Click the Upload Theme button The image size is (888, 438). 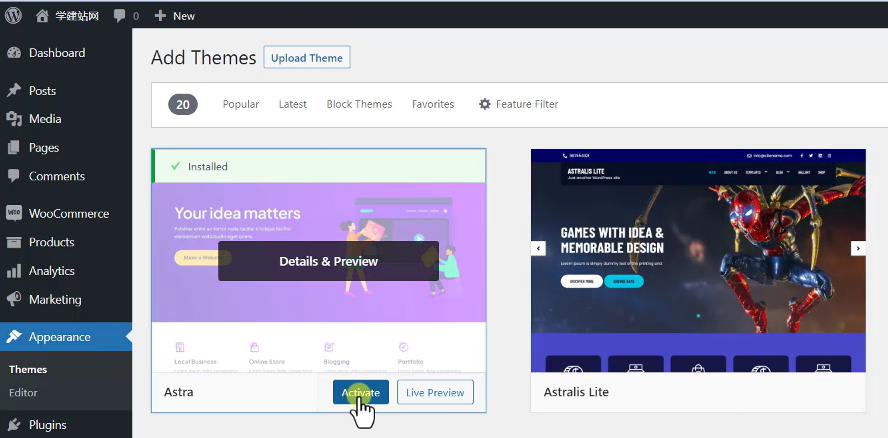[306, 58]
